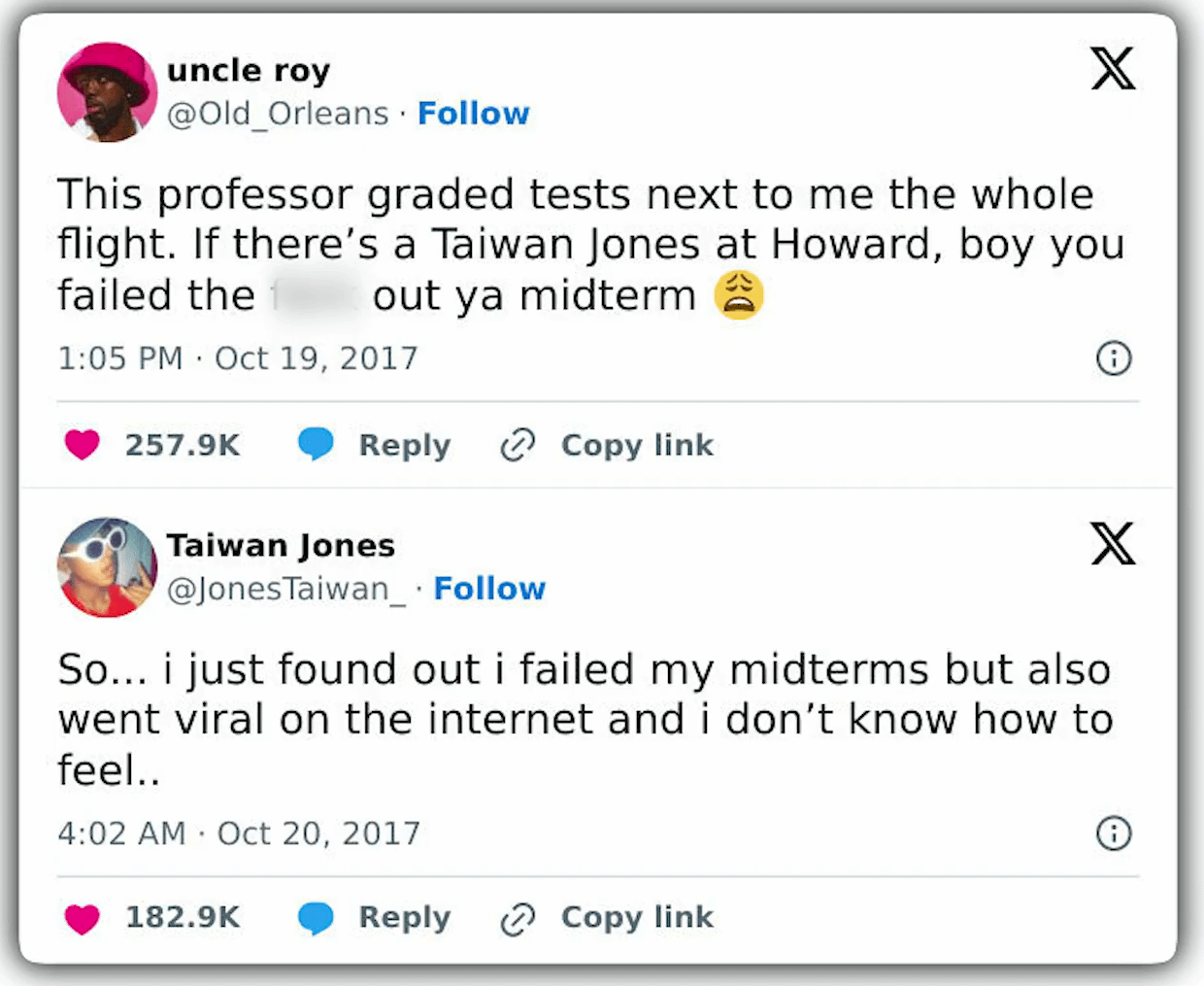Click reply bubble icon on Taiwan Jones' tweet
1204x986 pixels.
pos(316,918)
